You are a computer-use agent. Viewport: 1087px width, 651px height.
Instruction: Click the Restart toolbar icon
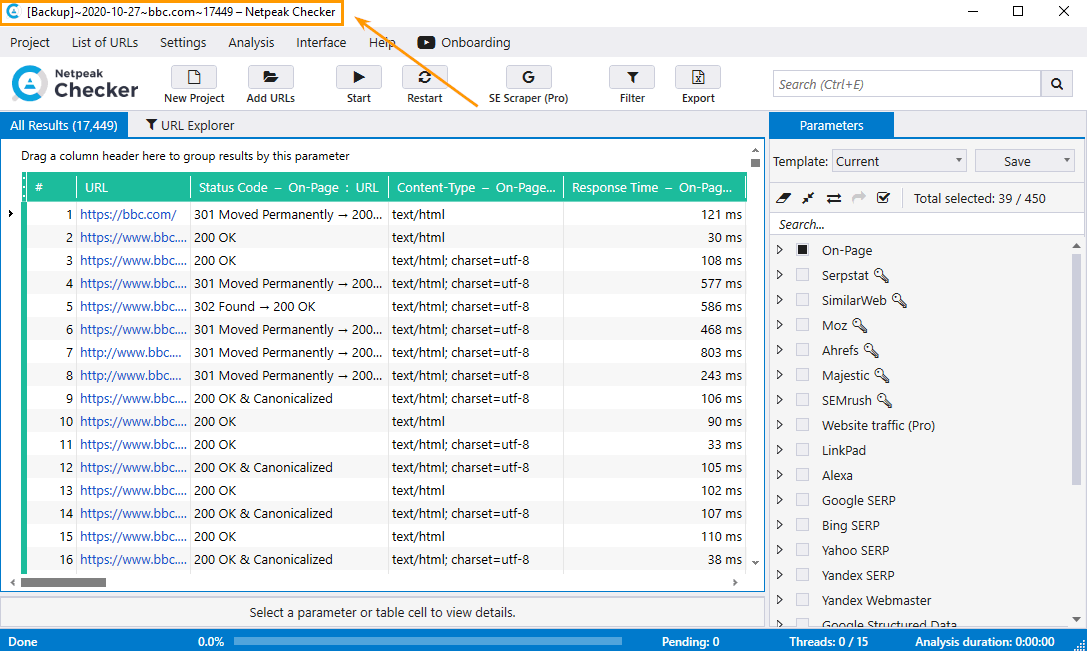click(424, 77)
